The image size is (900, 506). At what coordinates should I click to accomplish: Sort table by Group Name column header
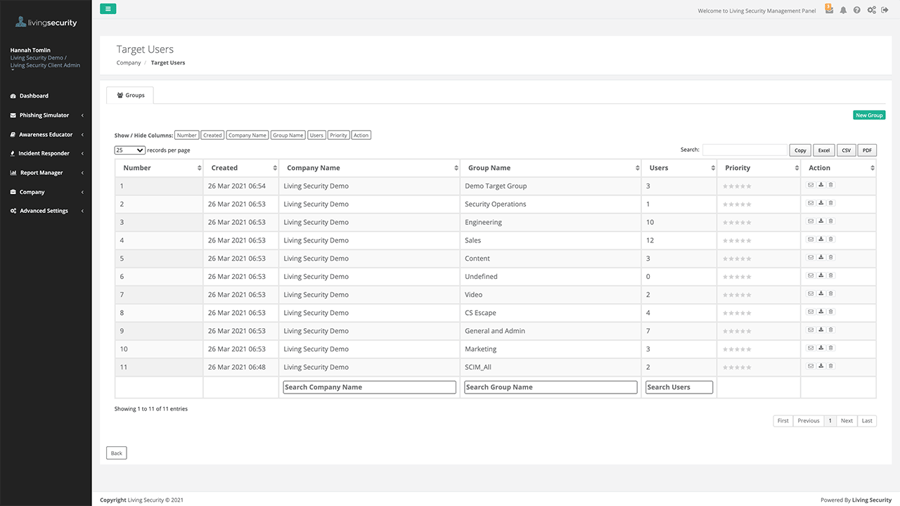tap(550, 168)
